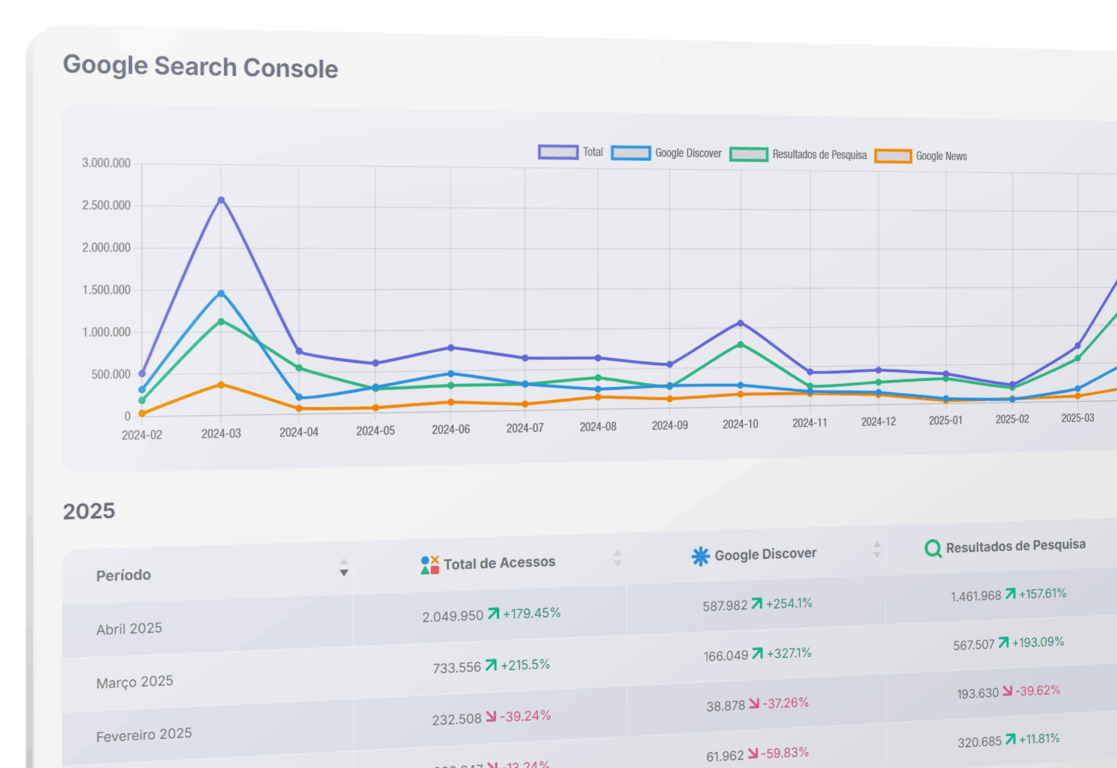Click the 2025 section heading

pos(88,512)
